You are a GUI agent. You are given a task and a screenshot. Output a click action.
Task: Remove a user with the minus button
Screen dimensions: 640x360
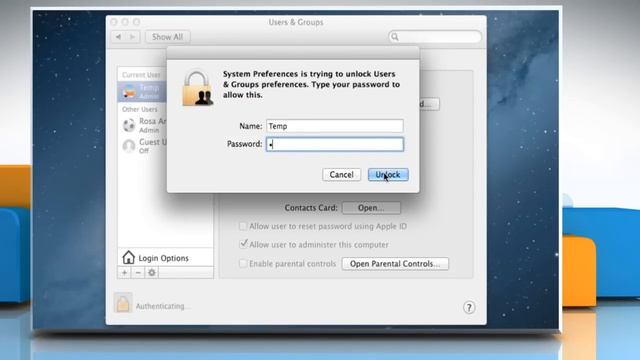138,273
